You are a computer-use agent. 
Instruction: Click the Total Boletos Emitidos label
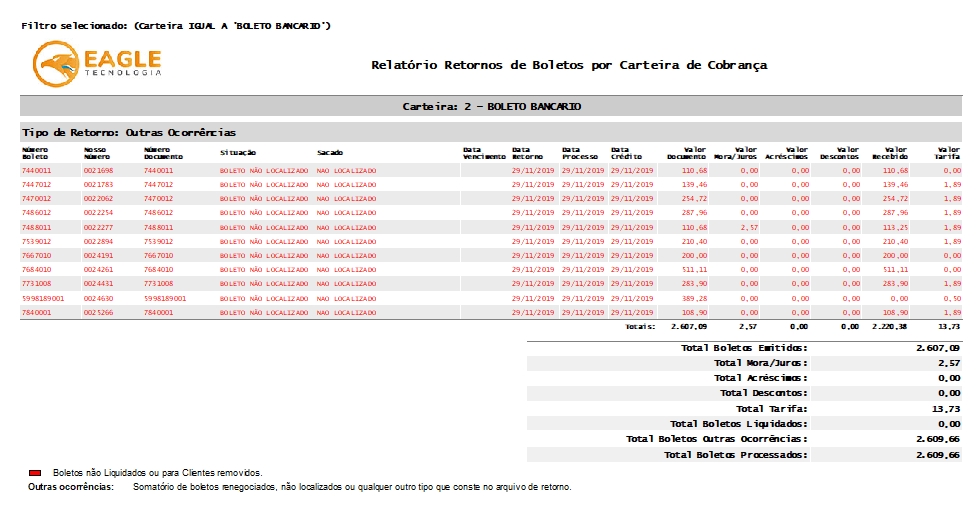tap(744, 347)
